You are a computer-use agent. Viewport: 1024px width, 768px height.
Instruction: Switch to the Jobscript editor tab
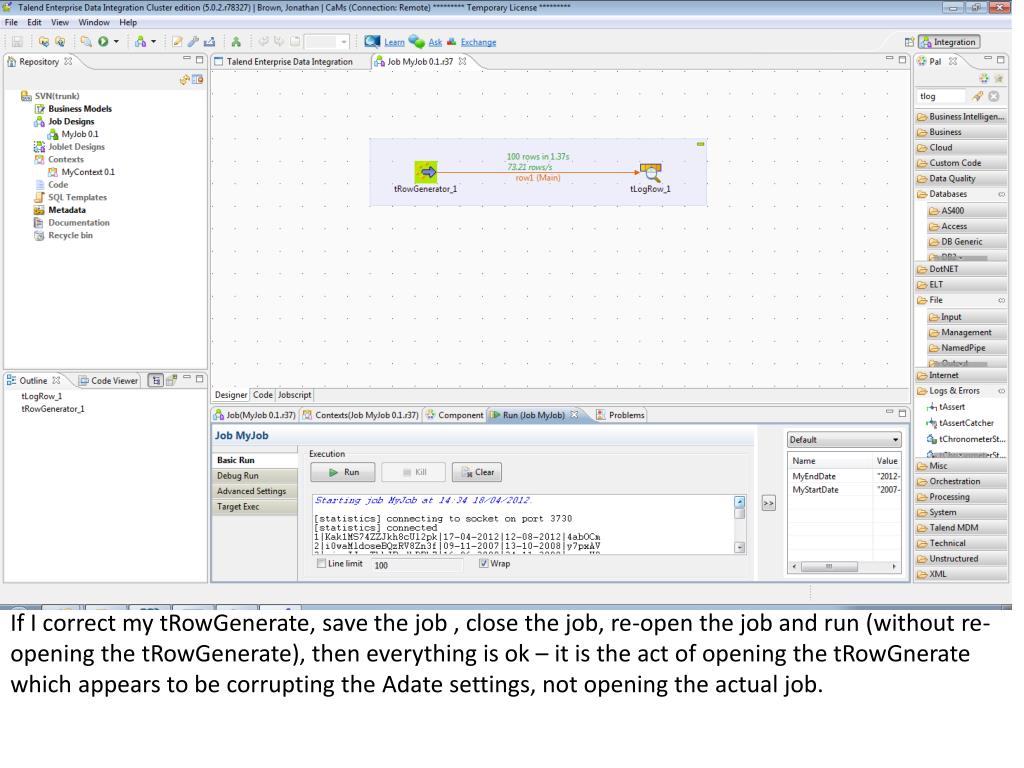coord(295,395)
